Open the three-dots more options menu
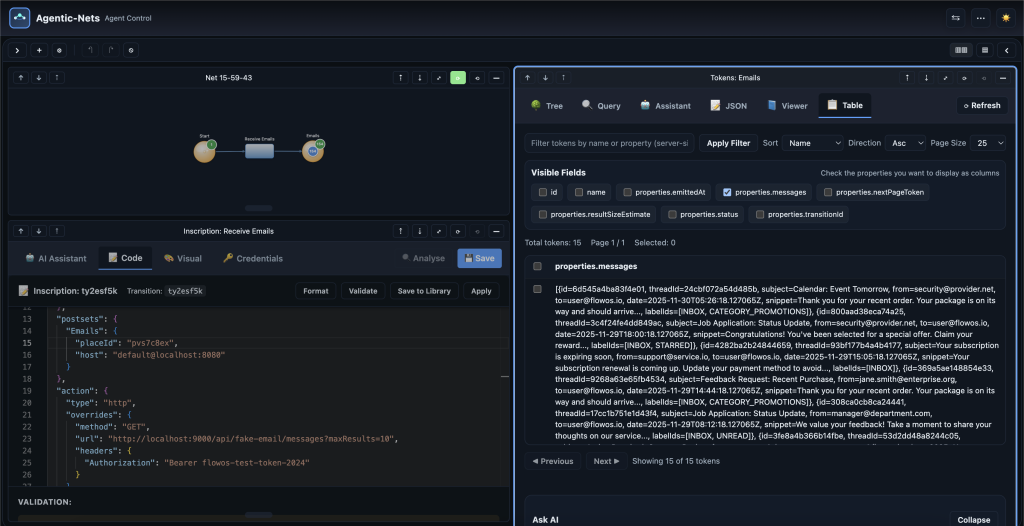1024x526 pixels. pos(980,18)
